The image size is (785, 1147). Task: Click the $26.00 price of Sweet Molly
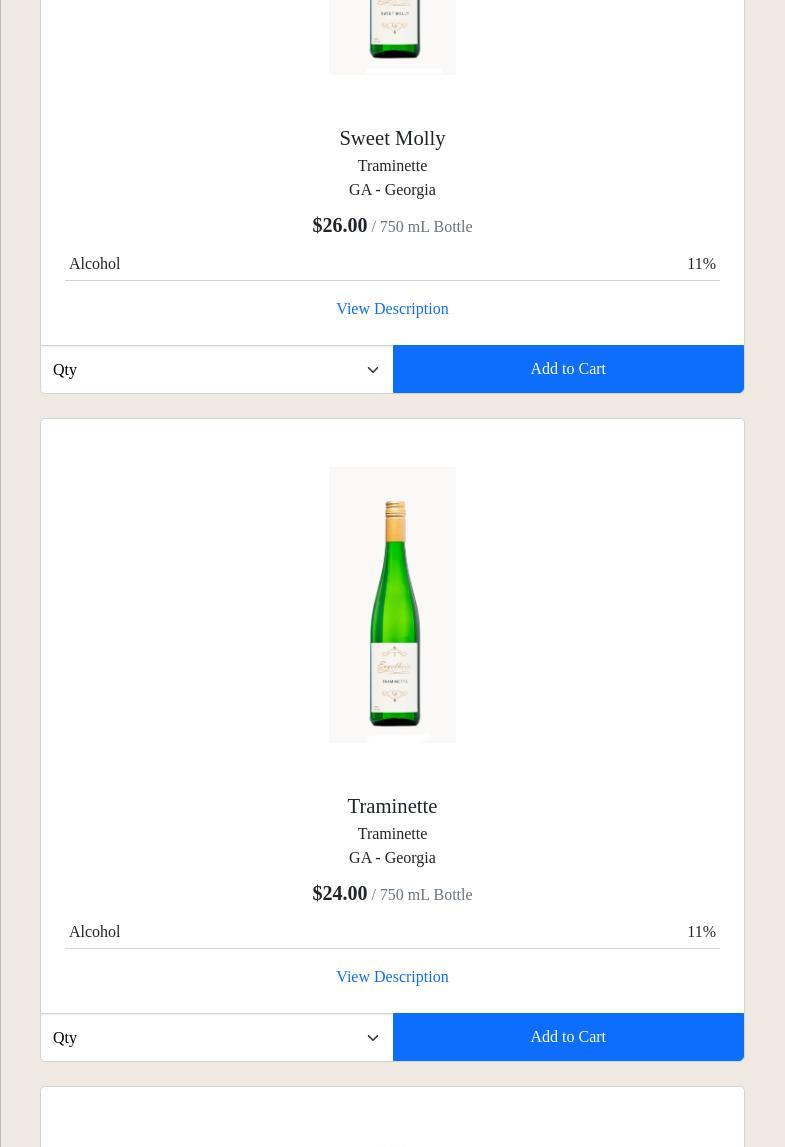pyautogui.click(x=340, y=225)
